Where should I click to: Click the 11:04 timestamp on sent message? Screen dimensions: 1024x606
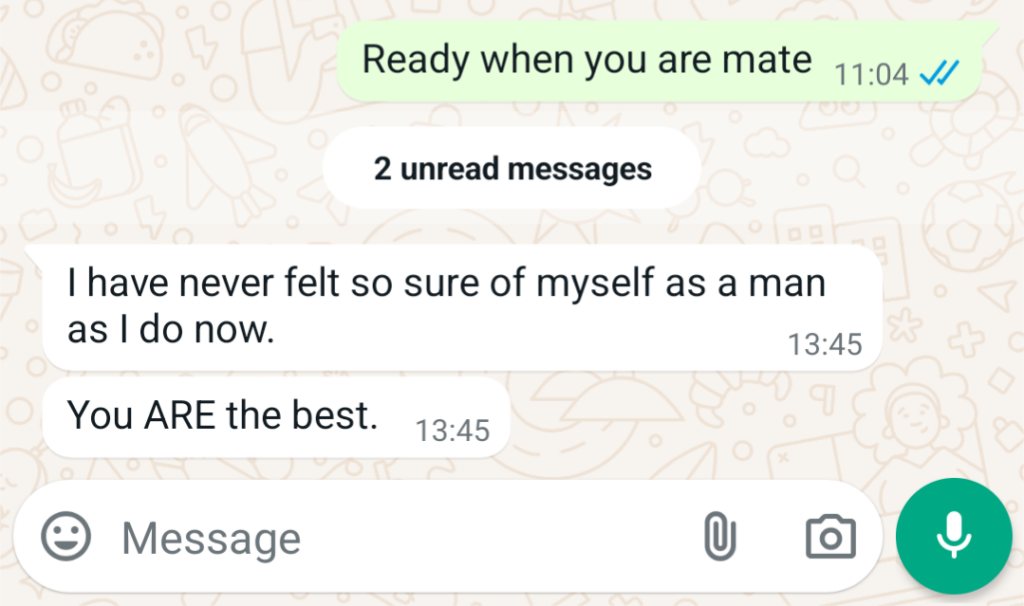(871, 74)
